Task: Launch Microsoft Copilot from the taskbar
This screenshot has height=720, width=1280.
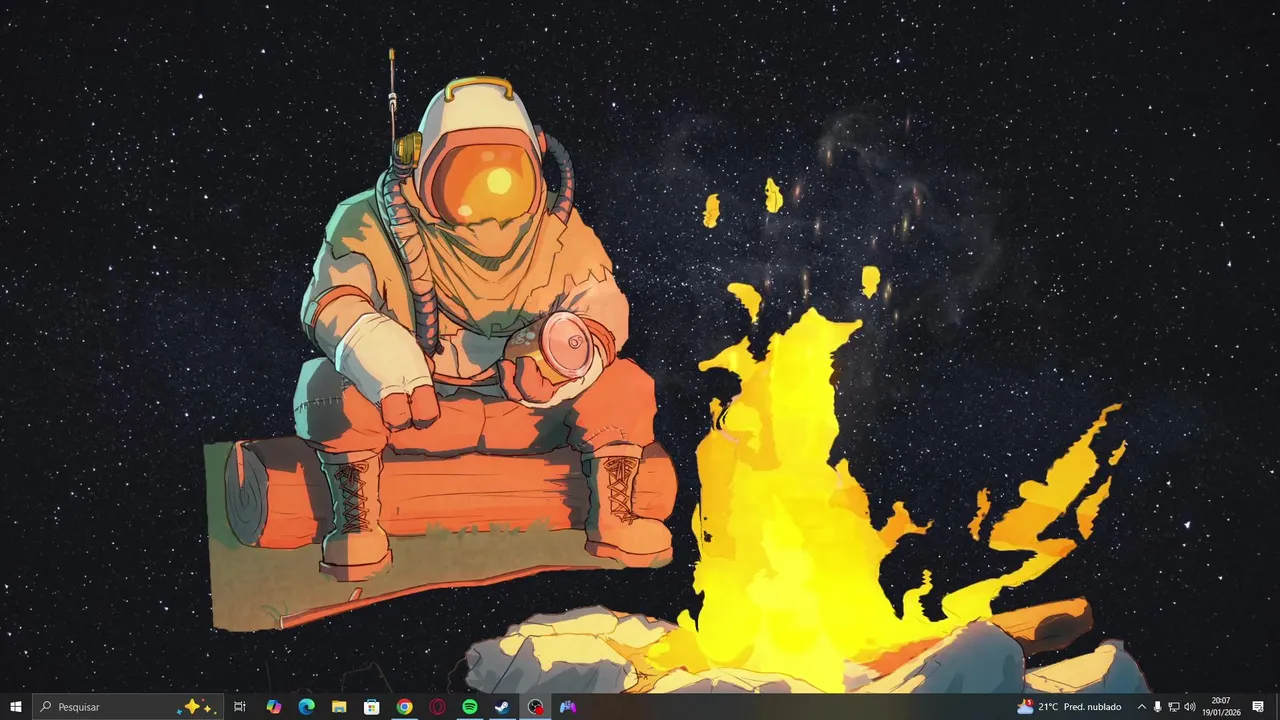Action: pos(273,707)
